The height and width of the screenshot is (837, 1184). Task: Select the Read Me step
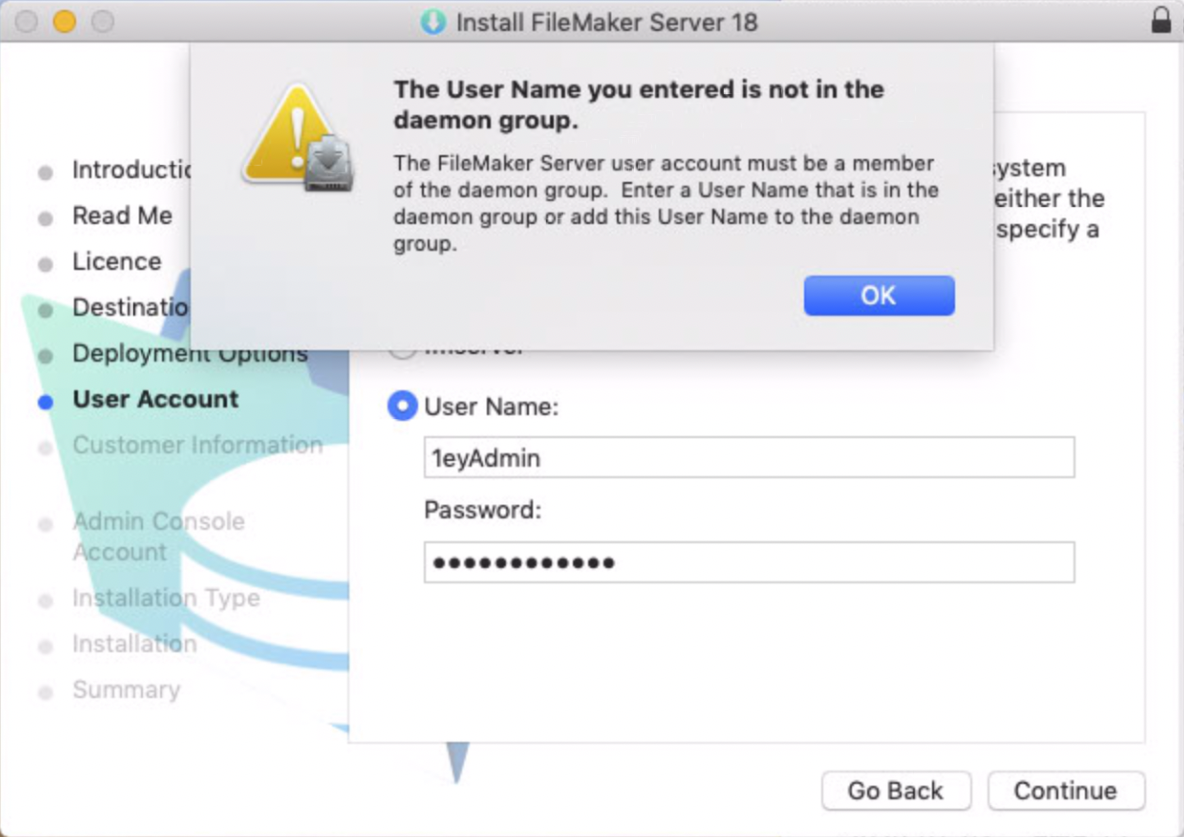tap(122, 216)
